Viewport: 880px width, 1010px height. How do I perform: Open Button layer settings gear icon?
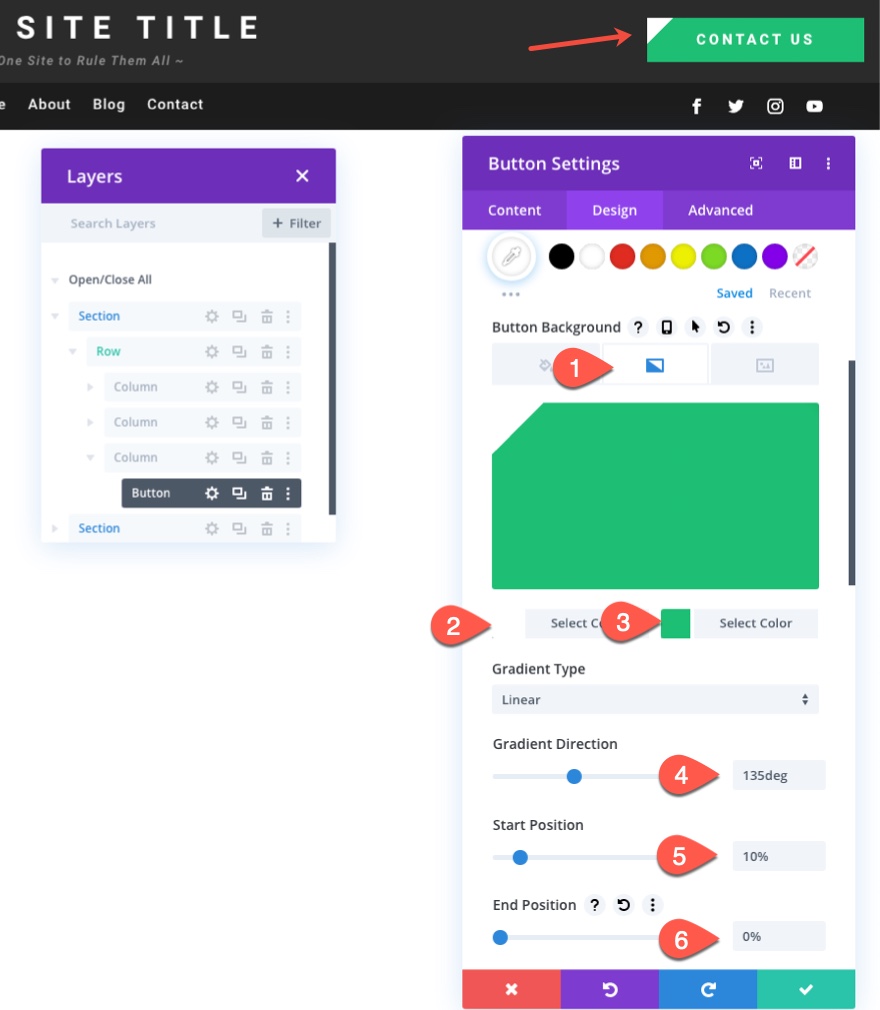212,493
